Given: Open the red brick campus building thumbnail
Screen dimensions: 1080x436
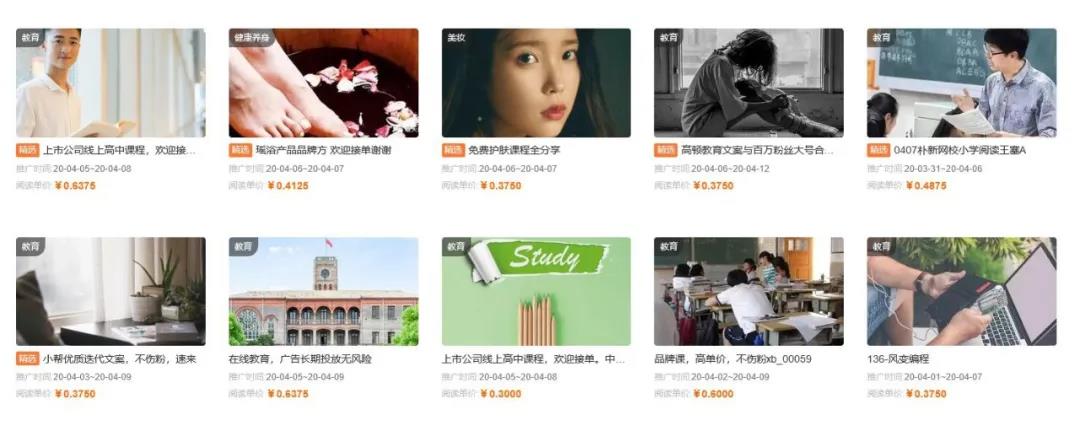Looking at the screenshot, I should pyautogui.click(x=323, y=291).
